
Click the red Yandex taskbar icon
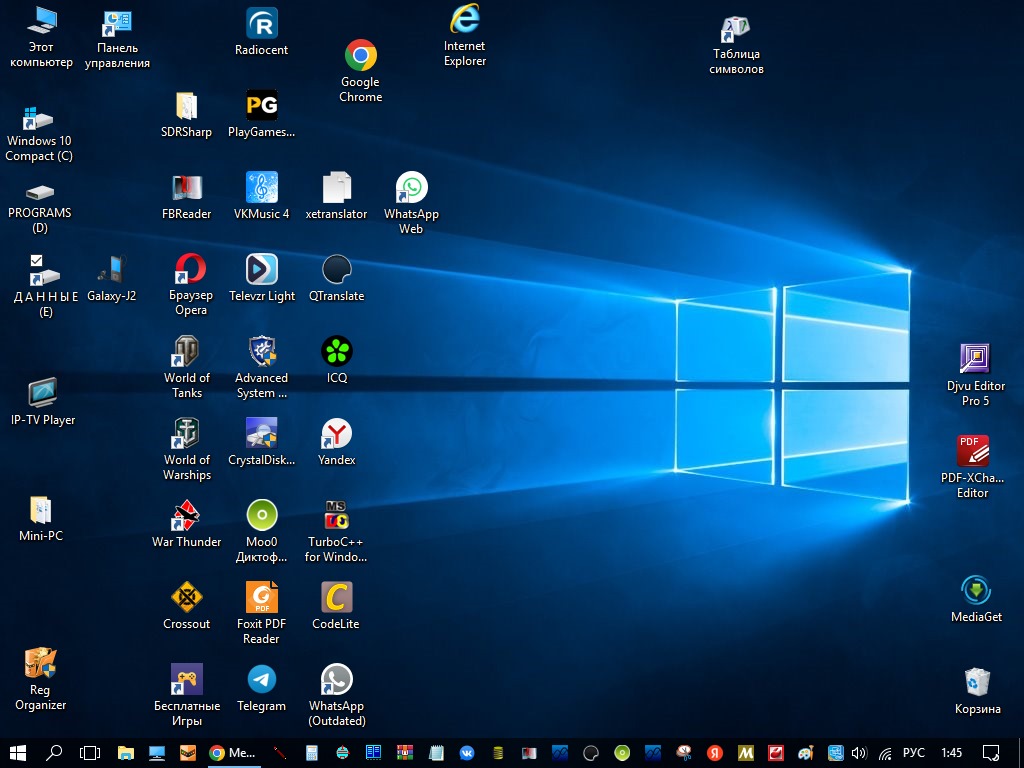point(715,753)
